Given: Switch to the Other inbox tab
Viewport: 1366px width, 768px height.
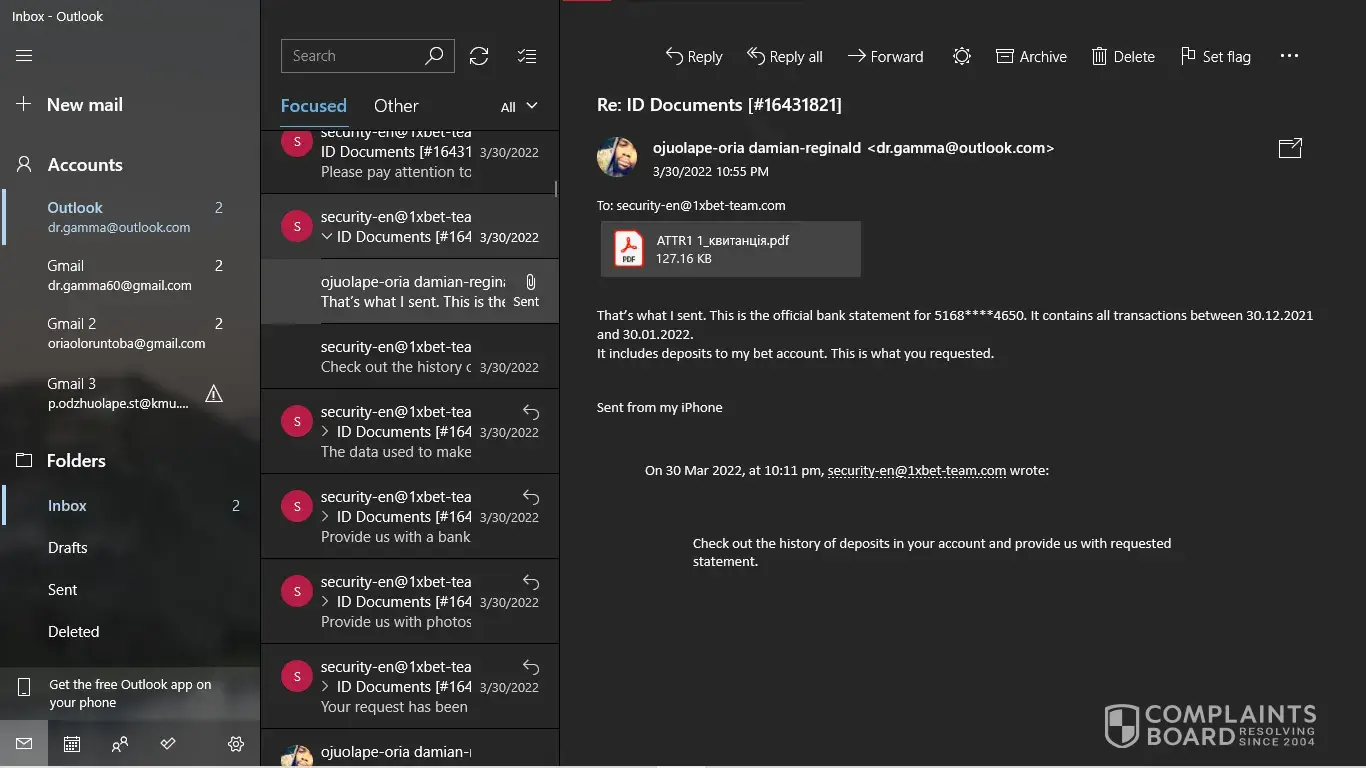Looking at the screenshot, I should point(396,106).
